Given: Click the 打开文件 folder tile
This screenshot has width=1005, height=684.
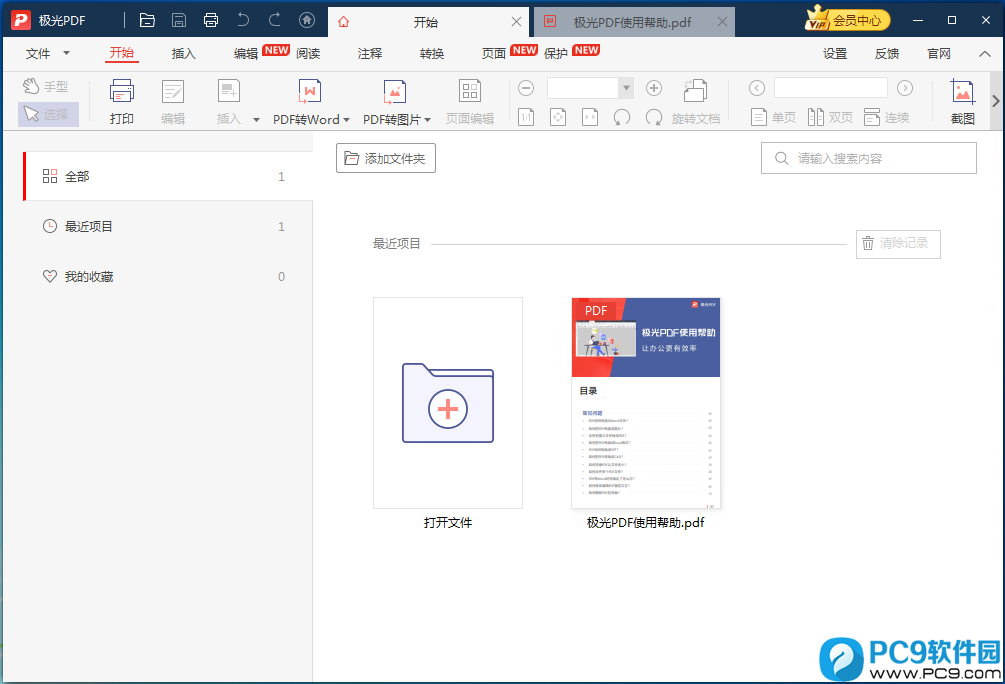Looking at the screenshot, I should coord(448,403).
